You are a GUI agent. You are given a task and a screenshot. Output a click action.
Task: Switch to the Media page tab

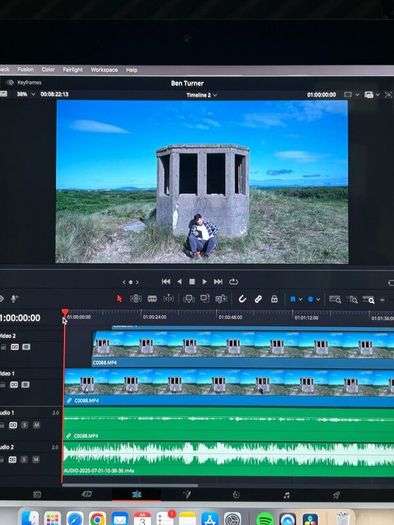pos(37,495)
